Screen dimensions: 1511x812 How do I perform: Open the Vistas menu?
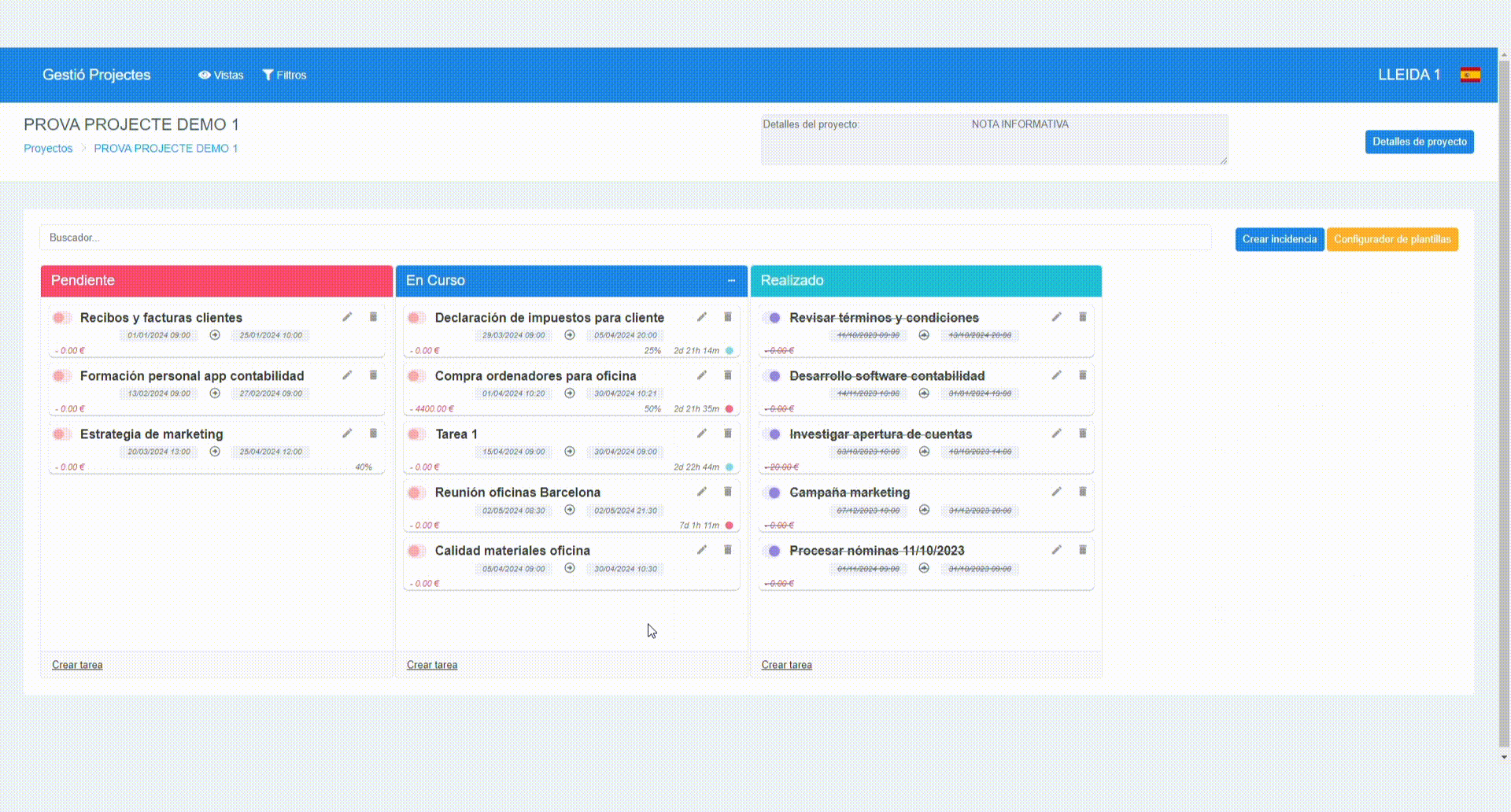(221, 75)
